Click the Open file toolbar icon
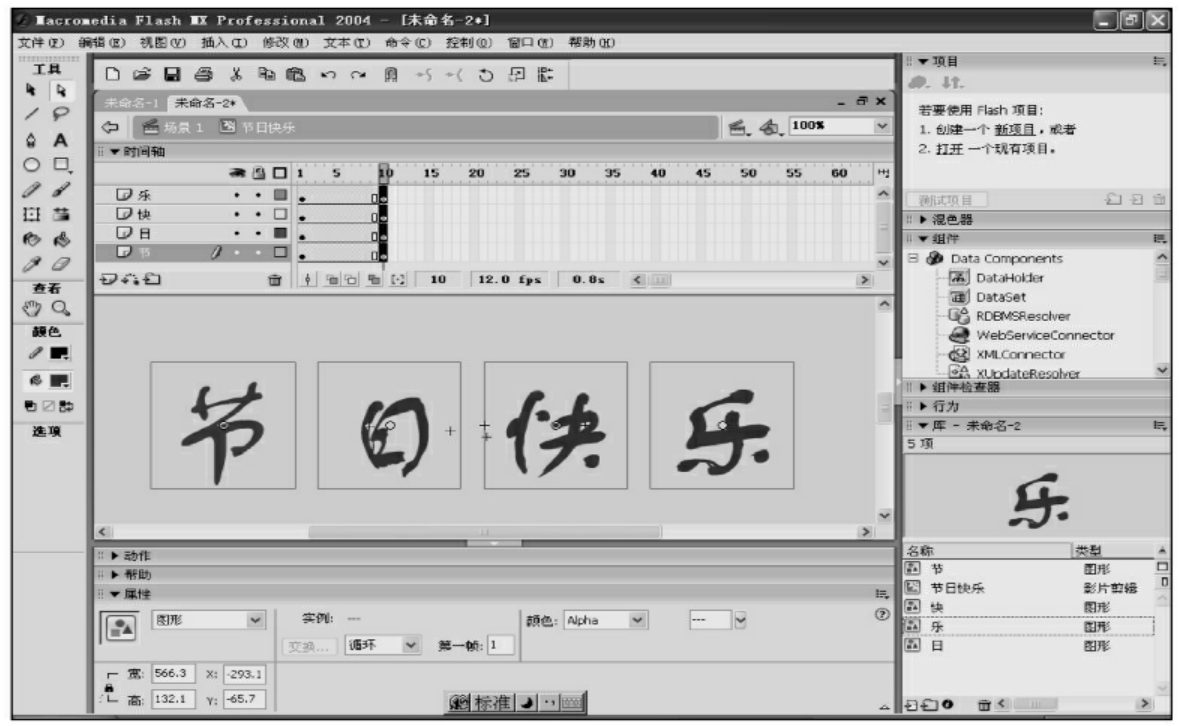1181x726 pixels. [142, 74]
